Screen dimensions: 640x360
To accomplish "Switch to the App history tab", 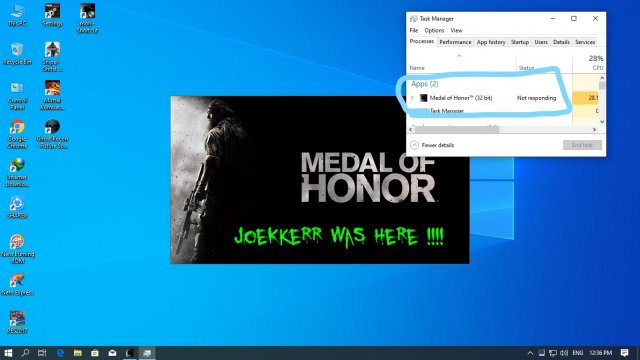I will click(x=491, y=42).
